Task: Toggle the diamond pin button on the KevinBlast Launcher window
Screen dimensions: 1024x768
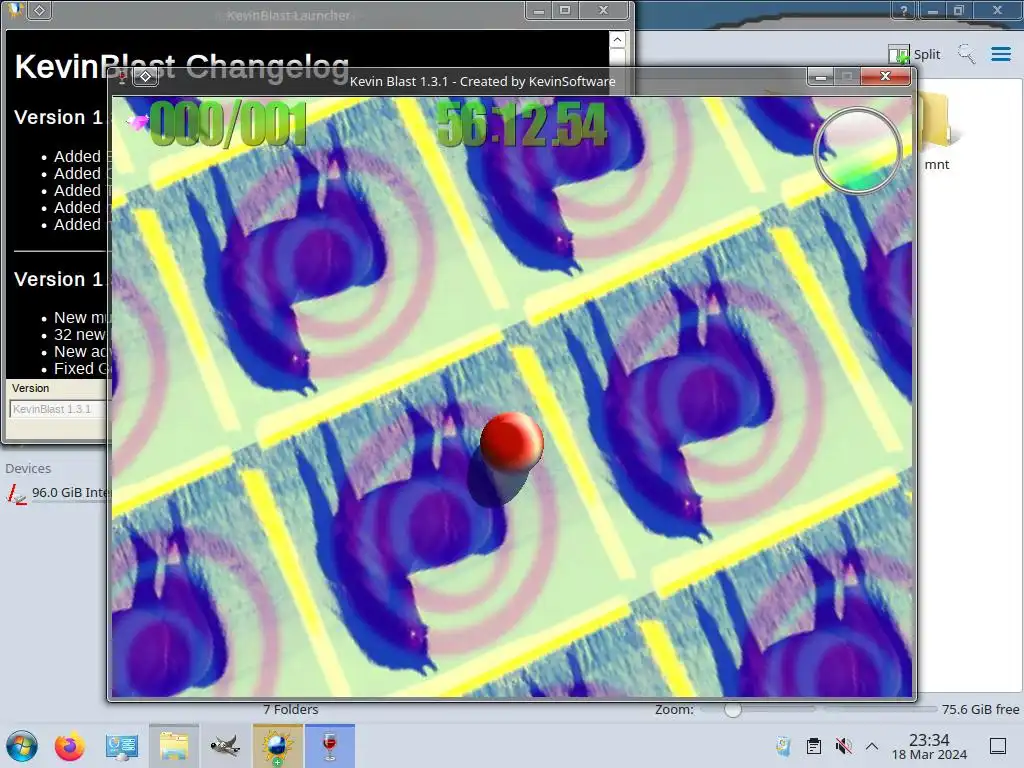Action: [40, 10]
